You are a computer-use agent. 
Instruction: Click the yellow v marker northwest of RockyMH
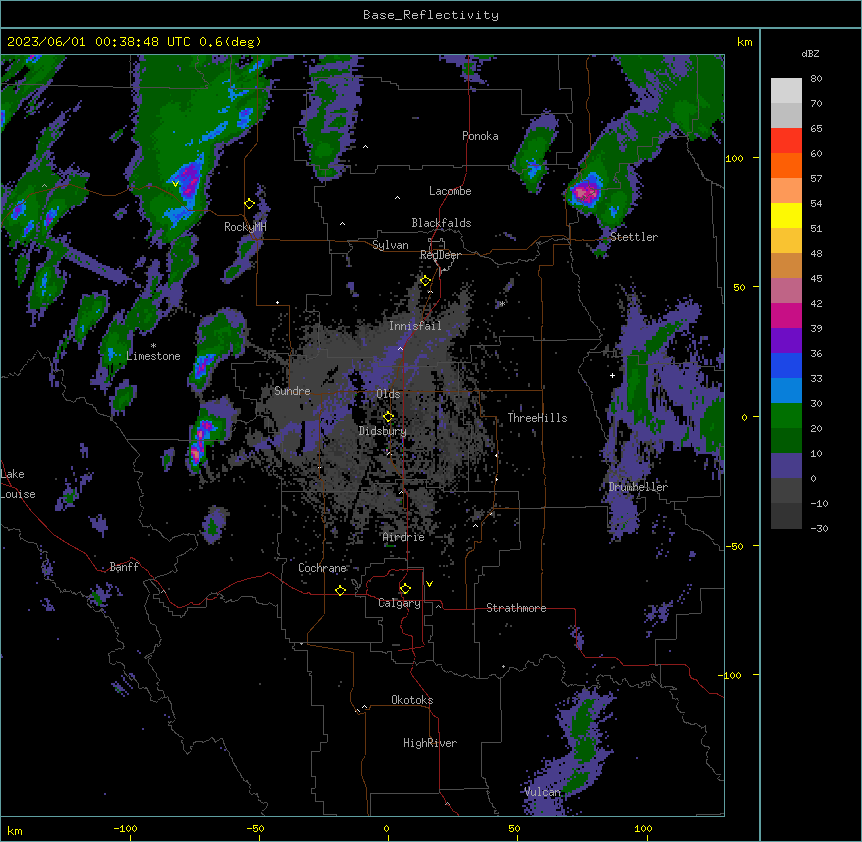175,184
